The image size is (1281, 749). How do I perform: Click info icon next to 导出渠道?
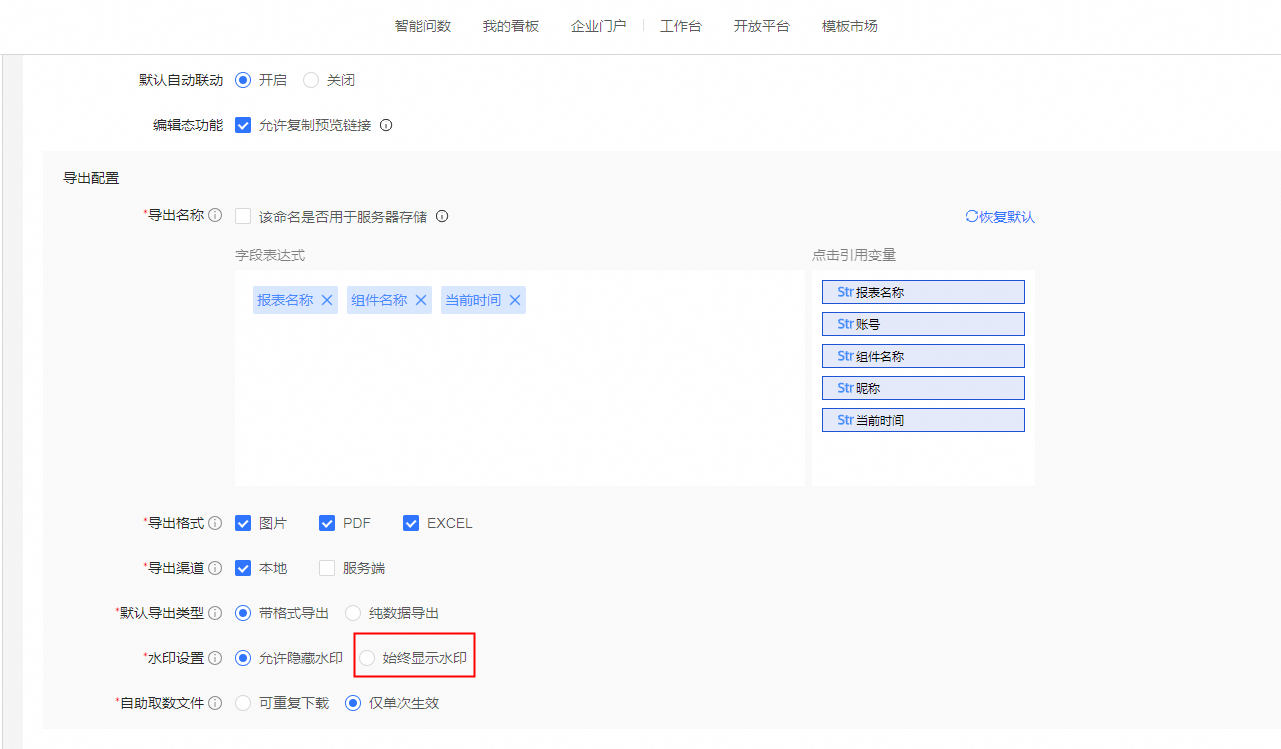[215, 568]
